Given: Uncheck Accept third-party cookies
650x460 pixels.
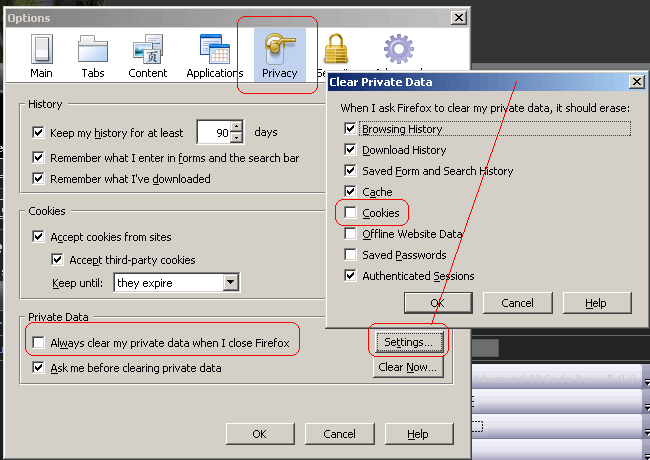Looking at the screenshot, I should pos(59,260).
